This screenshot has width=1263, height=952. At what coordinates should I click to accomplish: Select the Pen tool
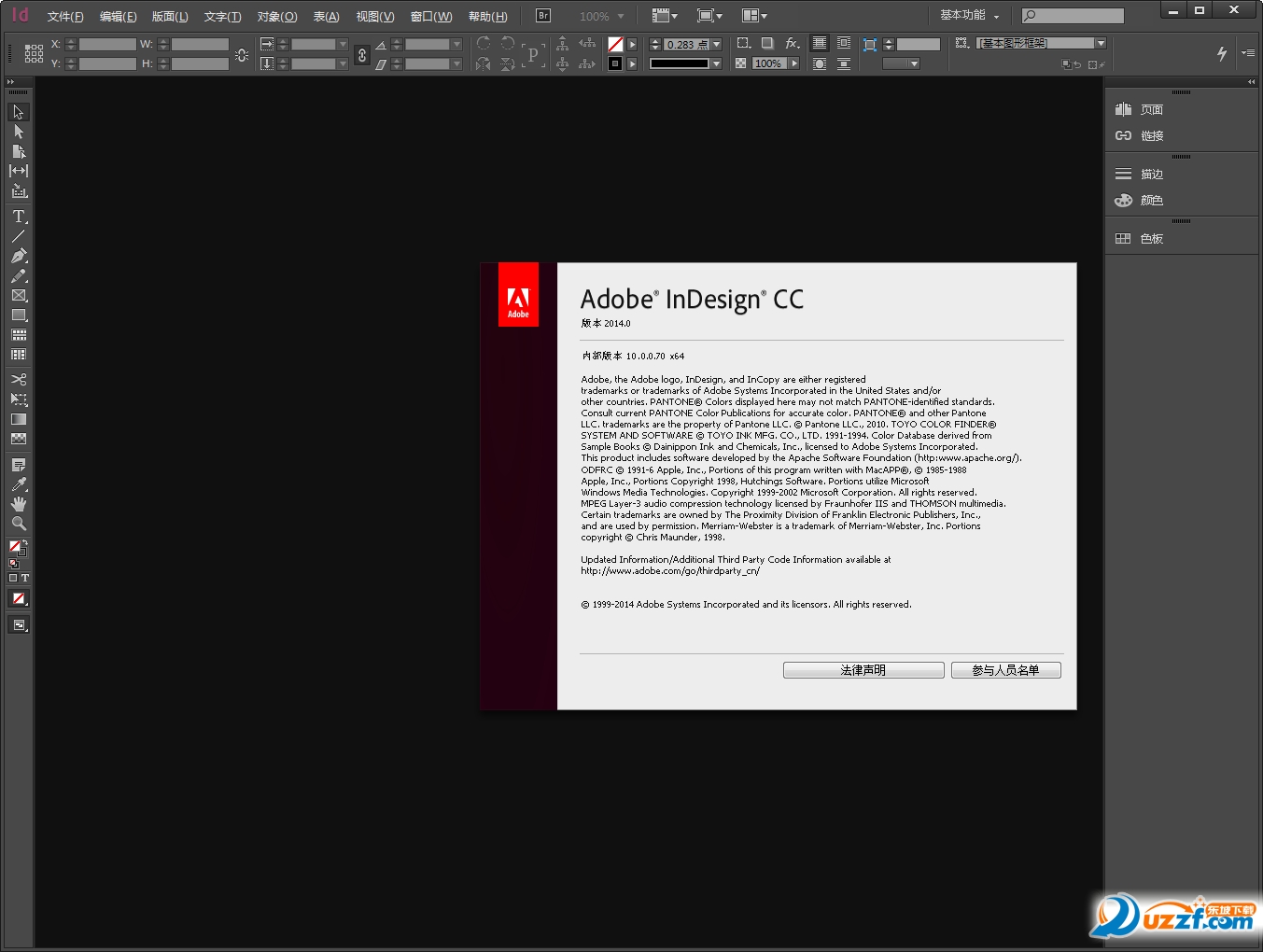(19, 256)
